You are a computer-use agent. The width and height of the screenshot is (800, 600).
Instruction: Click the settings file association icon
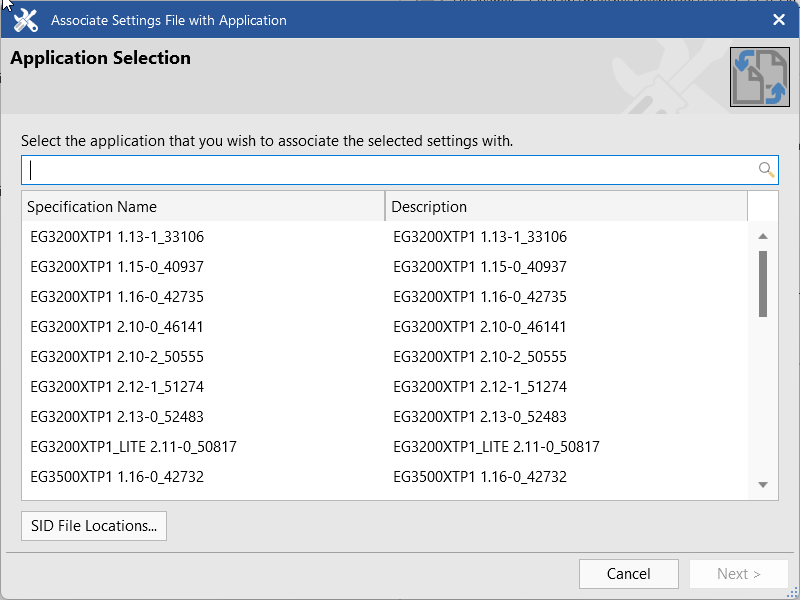point(759,77)
